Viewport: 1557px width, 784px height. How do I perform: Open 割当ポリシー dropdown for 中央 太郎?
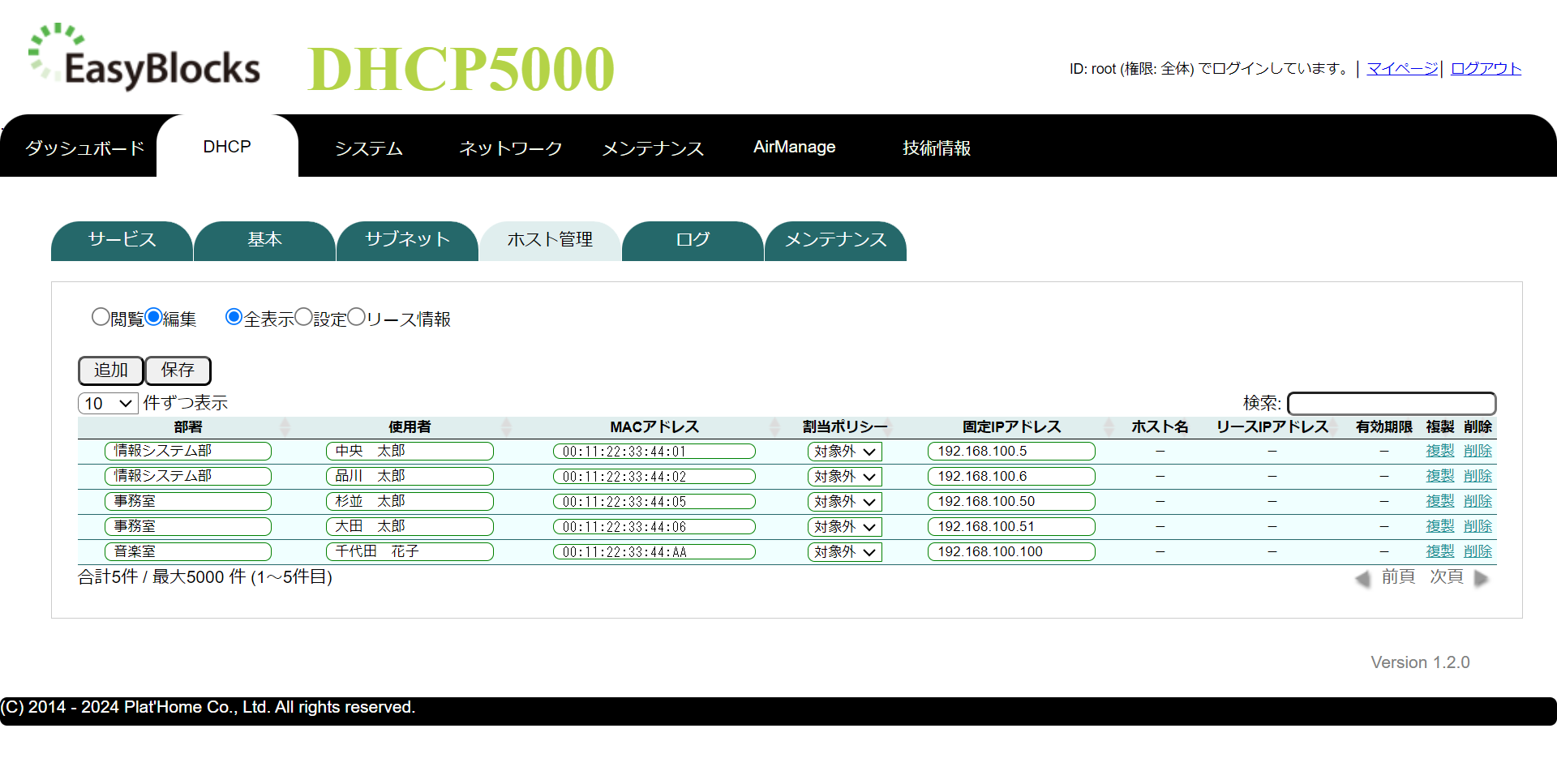click(844, 452)
